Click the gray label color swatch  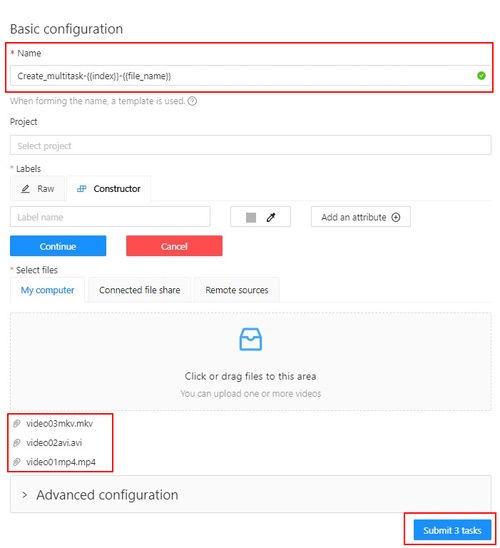pyautogui.click(x=251, y=217)
